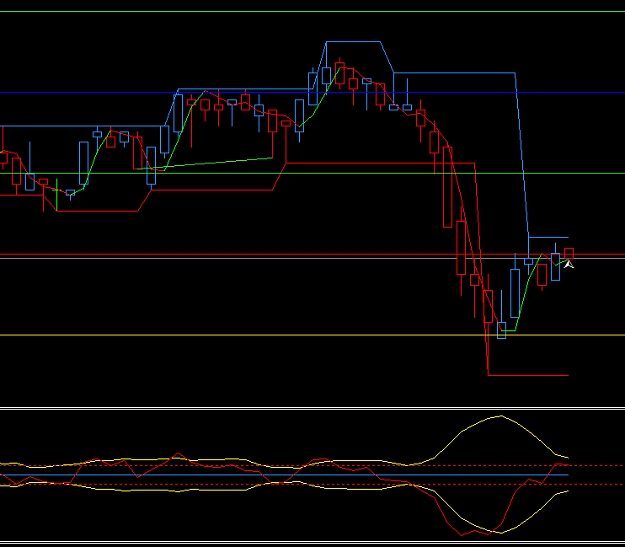
Task: Click the blue upper channel's highest plateau
Action: (353, 41)
